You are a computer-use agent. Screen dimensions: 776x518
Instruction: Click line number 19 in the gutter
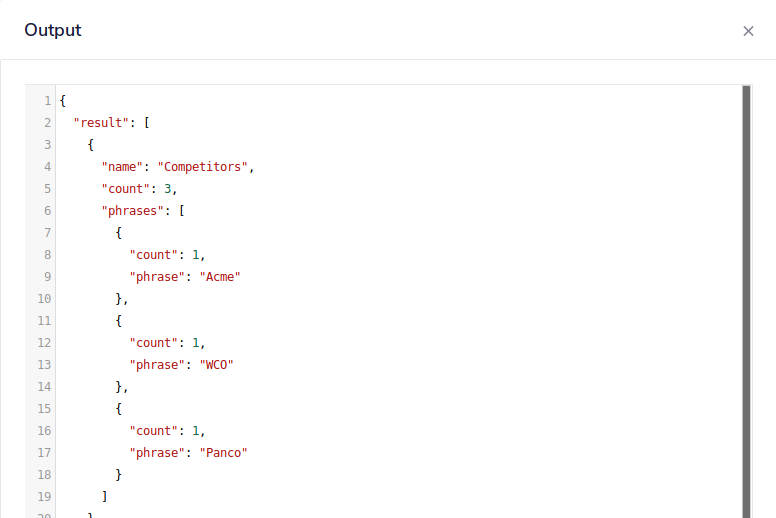44,497
